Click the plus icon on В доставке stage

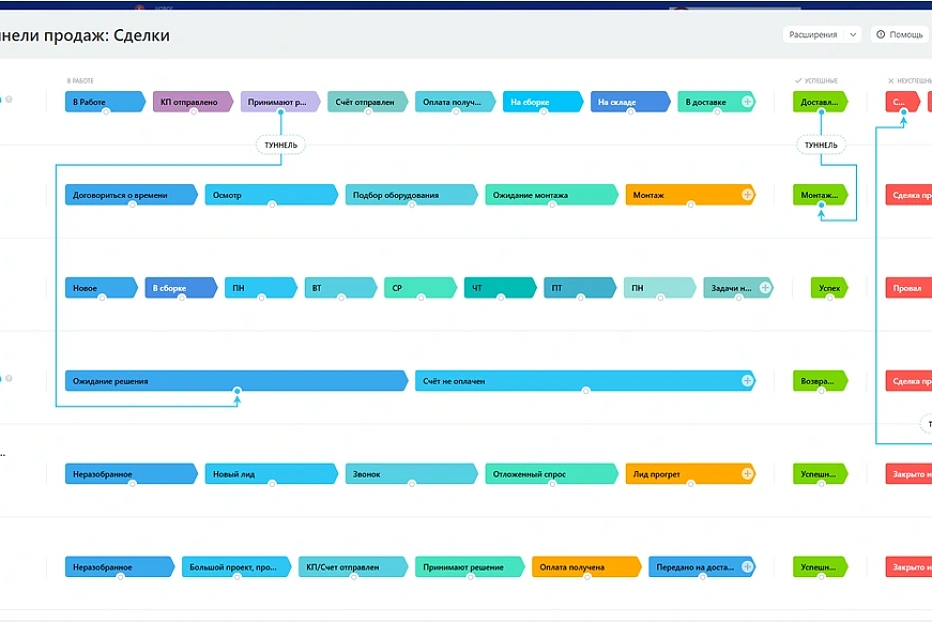747,102
